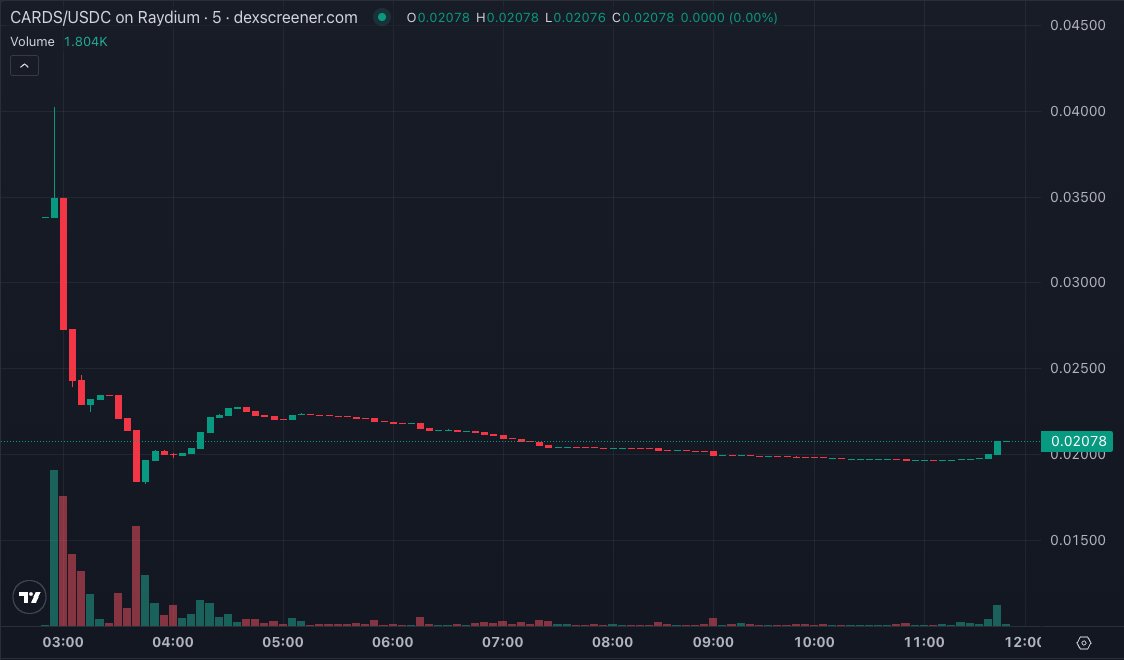Click the 05:00 time axis label

point(282,642)
